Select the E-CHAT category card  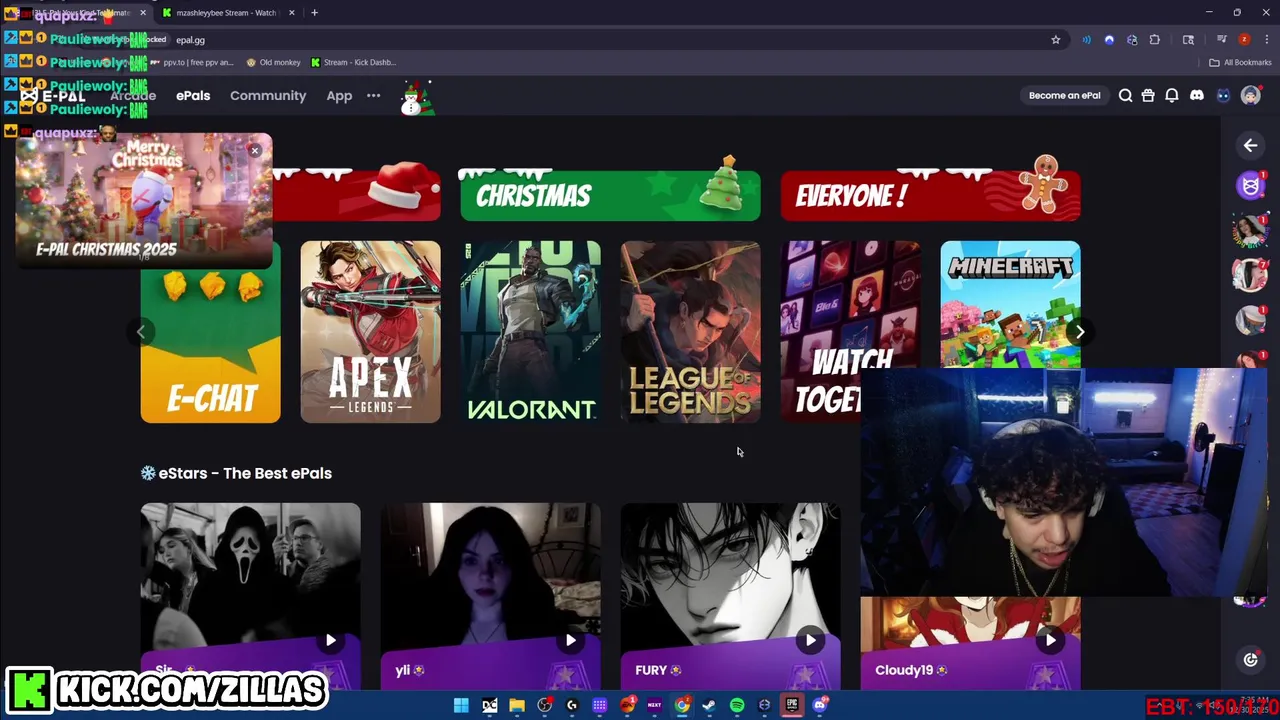click(210, 332)
